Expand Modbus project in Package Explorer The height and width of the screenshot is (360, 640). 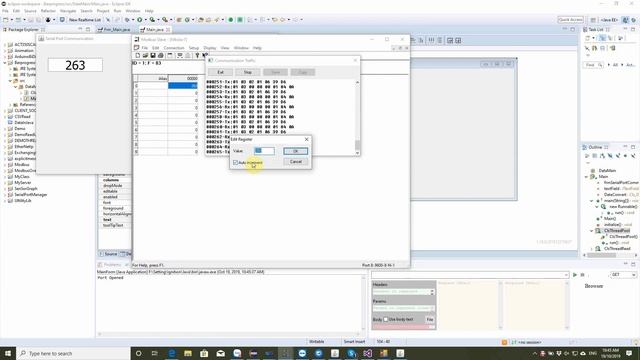click(5, 164)
